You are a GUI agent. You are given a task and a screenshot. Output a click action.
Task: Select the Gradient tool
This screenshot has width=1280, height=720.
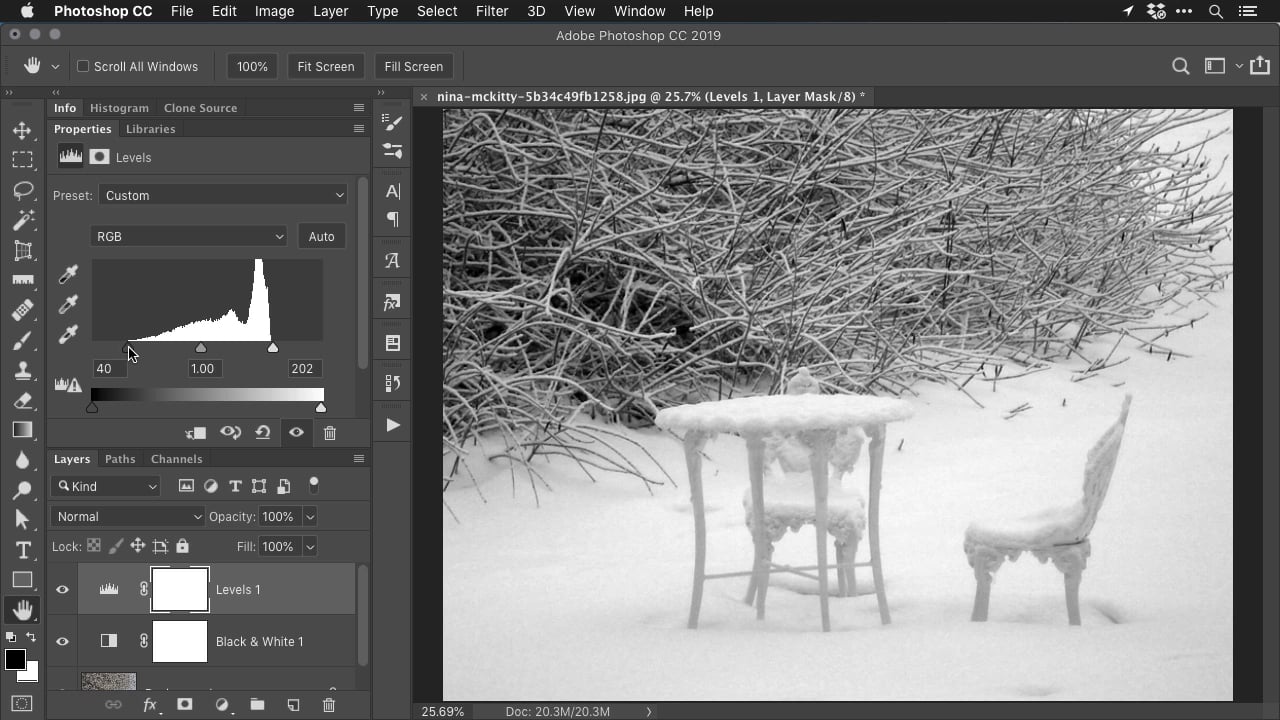(x=22, y=430)
